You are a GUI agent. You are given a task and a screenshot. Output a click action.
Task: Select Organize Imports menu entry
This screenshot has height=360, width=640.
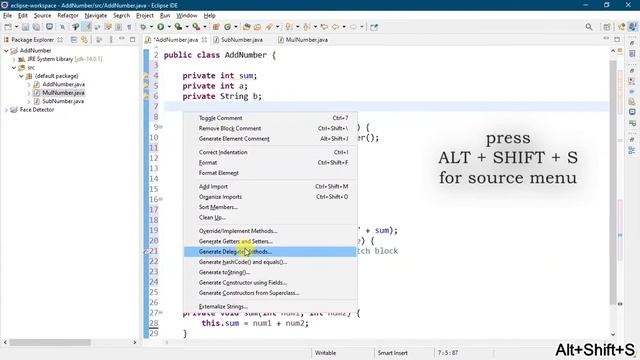pyautogui.click(x=270, y=197)
